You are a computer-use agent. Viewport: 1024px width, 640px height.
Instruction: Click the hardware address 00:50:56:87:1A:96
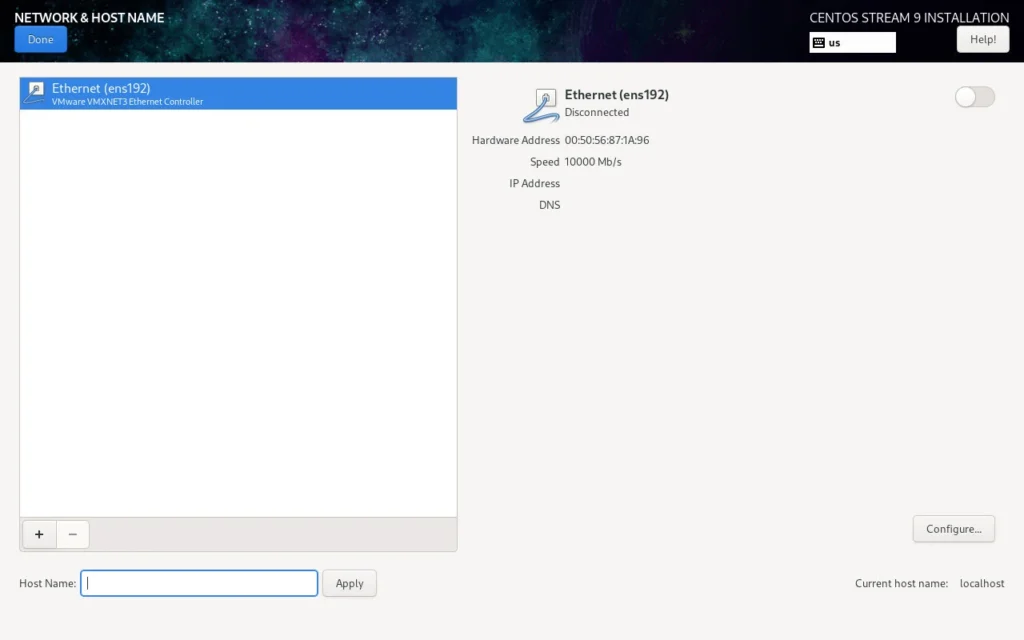pyautogui.click(x=606, y=140)
